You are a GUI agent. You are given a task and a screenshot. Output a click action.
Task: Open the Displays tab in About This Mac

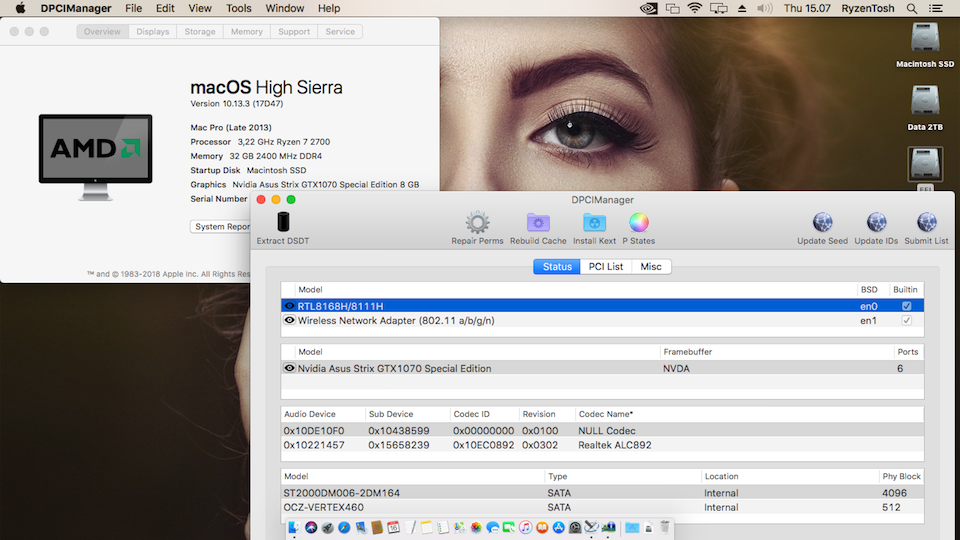click(x=153, y=32)
